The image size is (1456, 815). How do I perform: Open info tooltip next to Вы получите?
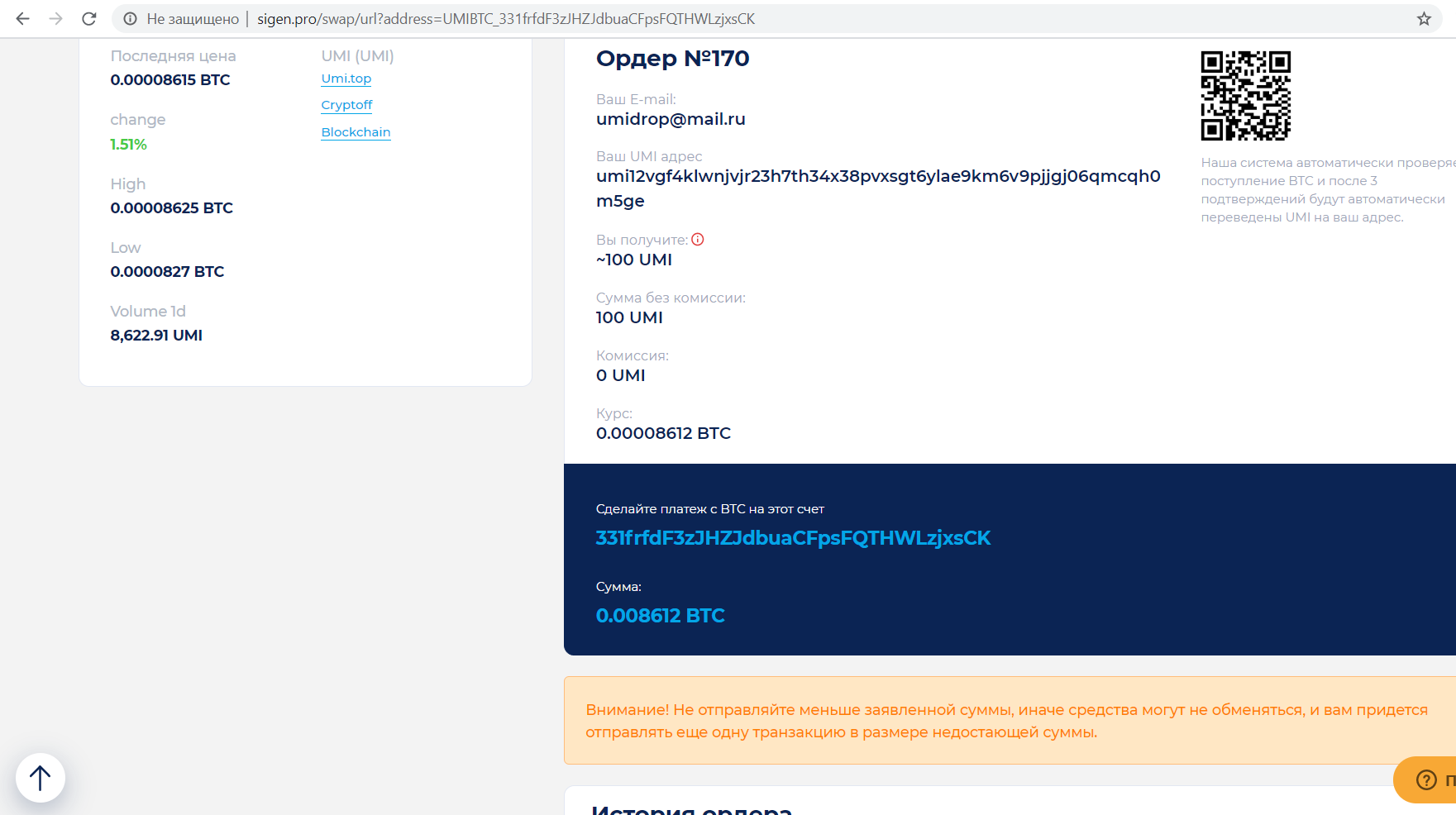[698, 240]
